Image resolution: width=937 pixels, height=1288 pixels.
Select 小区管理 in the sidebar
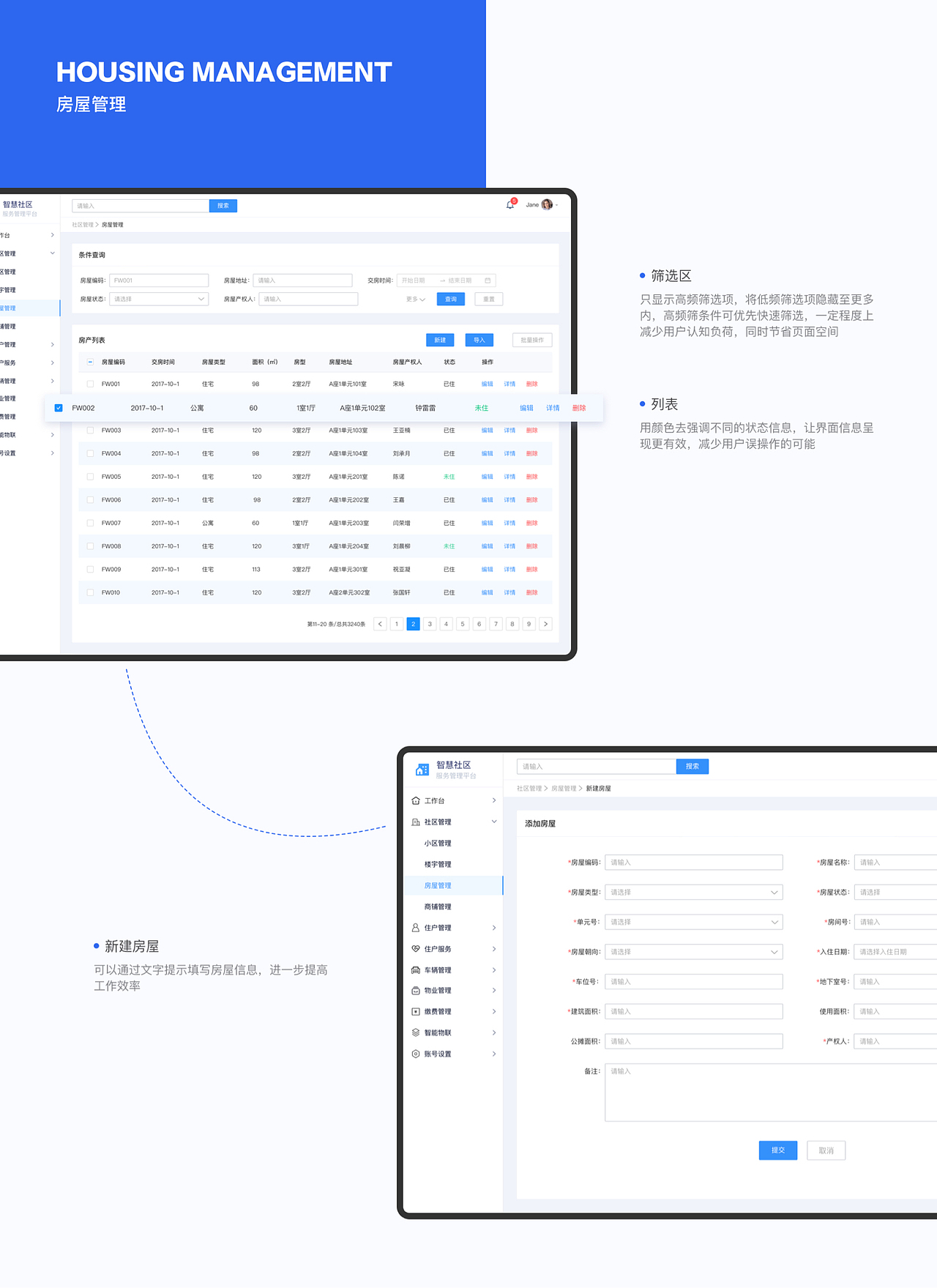tap(438, 844)
